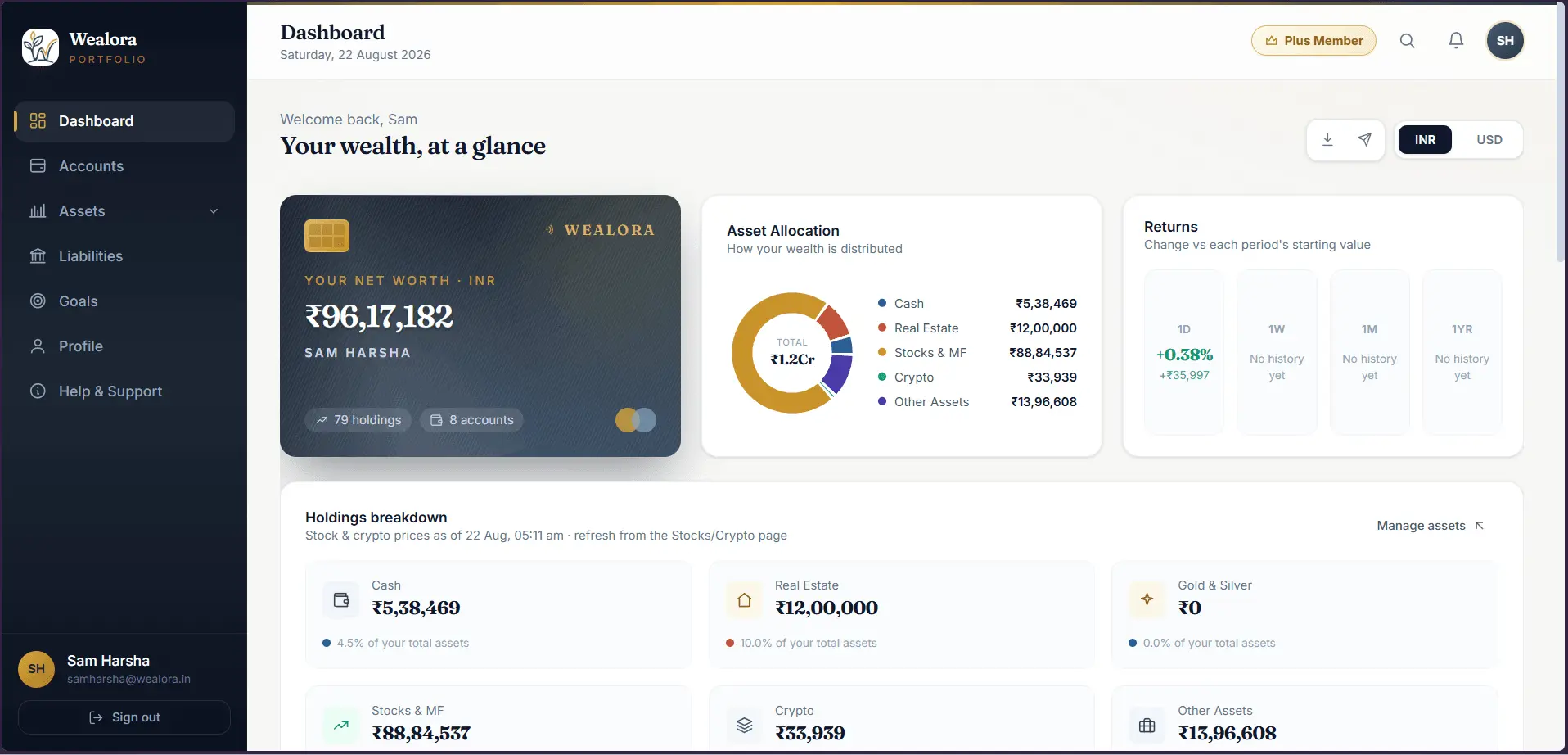1568x755 pixels.
Task: Click the SH avatar in sidebar footer
Action: click(x=37, y=669)
